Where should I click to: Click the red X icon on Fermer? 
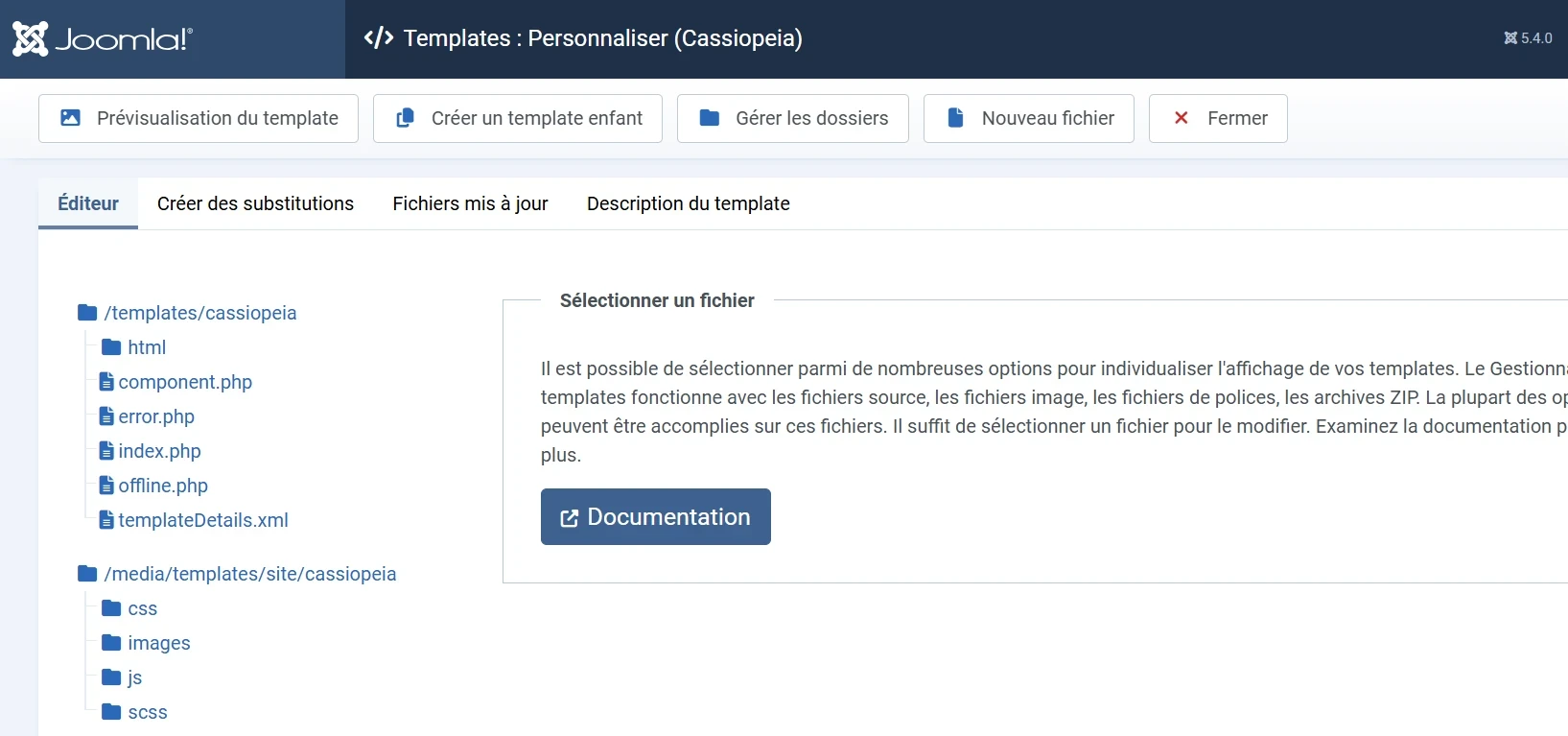(x=1180, y=117)
